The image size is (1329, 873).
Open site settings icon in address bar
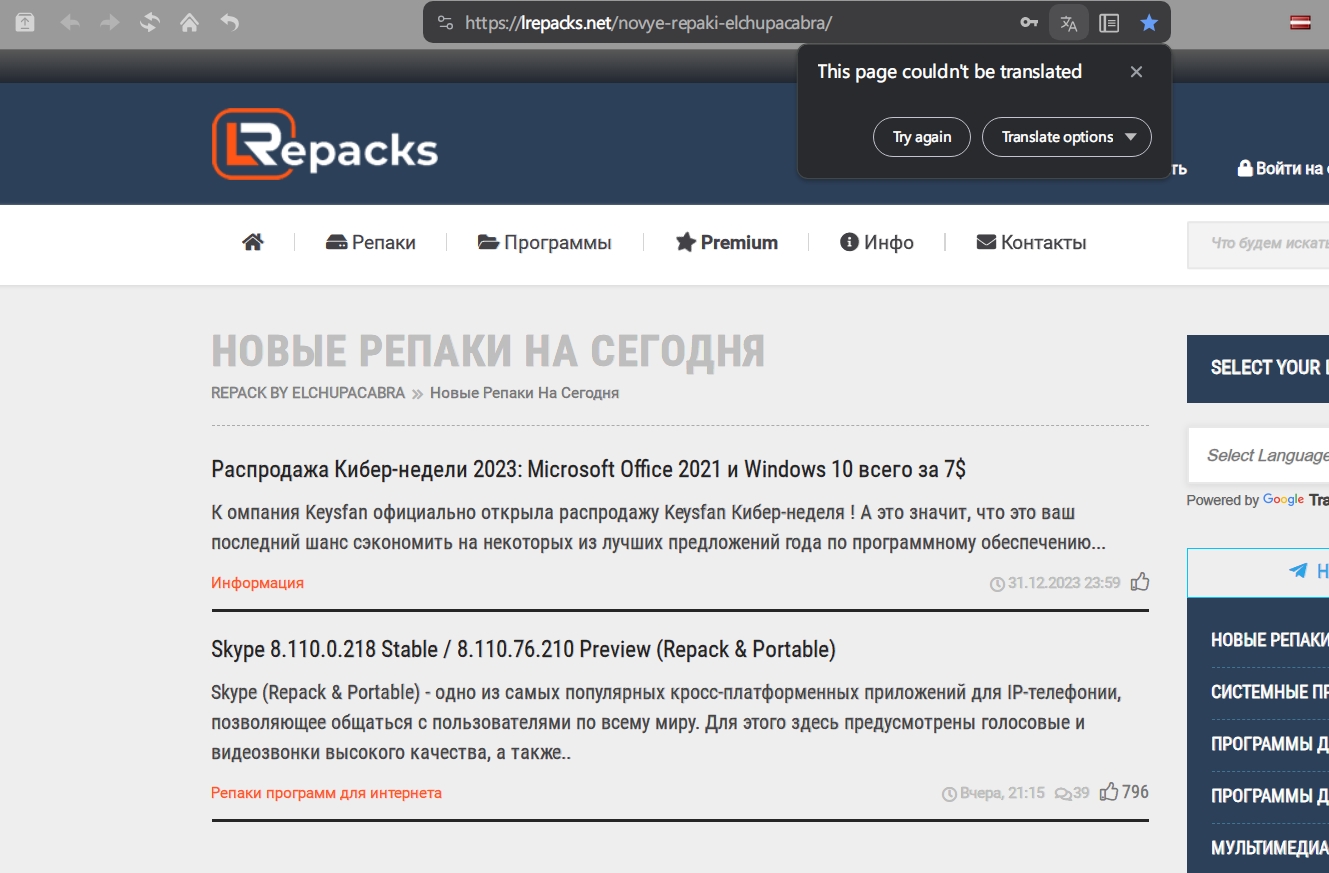(x=446, y=22)
